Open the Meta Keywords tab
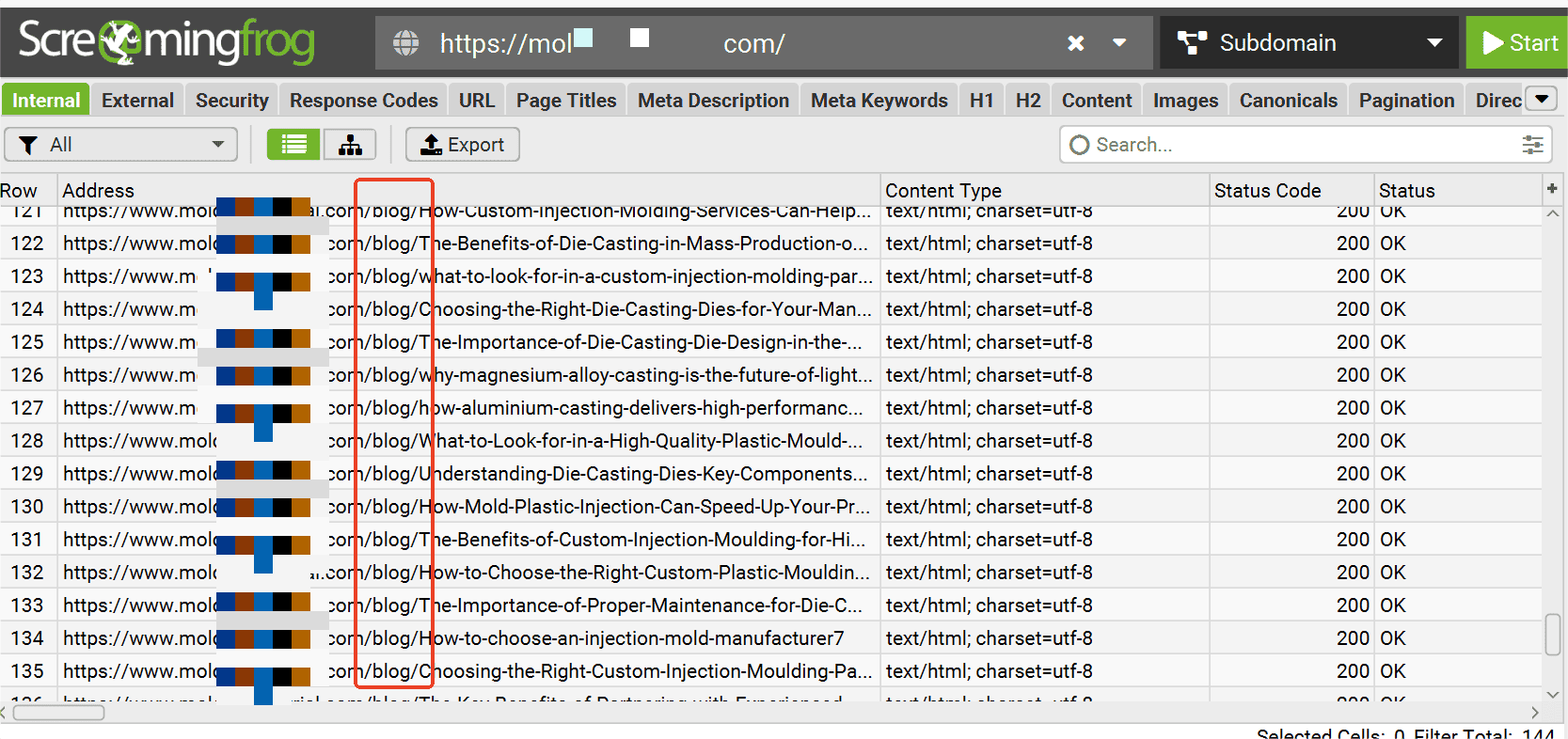Image resolution: width=1568 pixels, height=739 pixels. tap(879, 100)
